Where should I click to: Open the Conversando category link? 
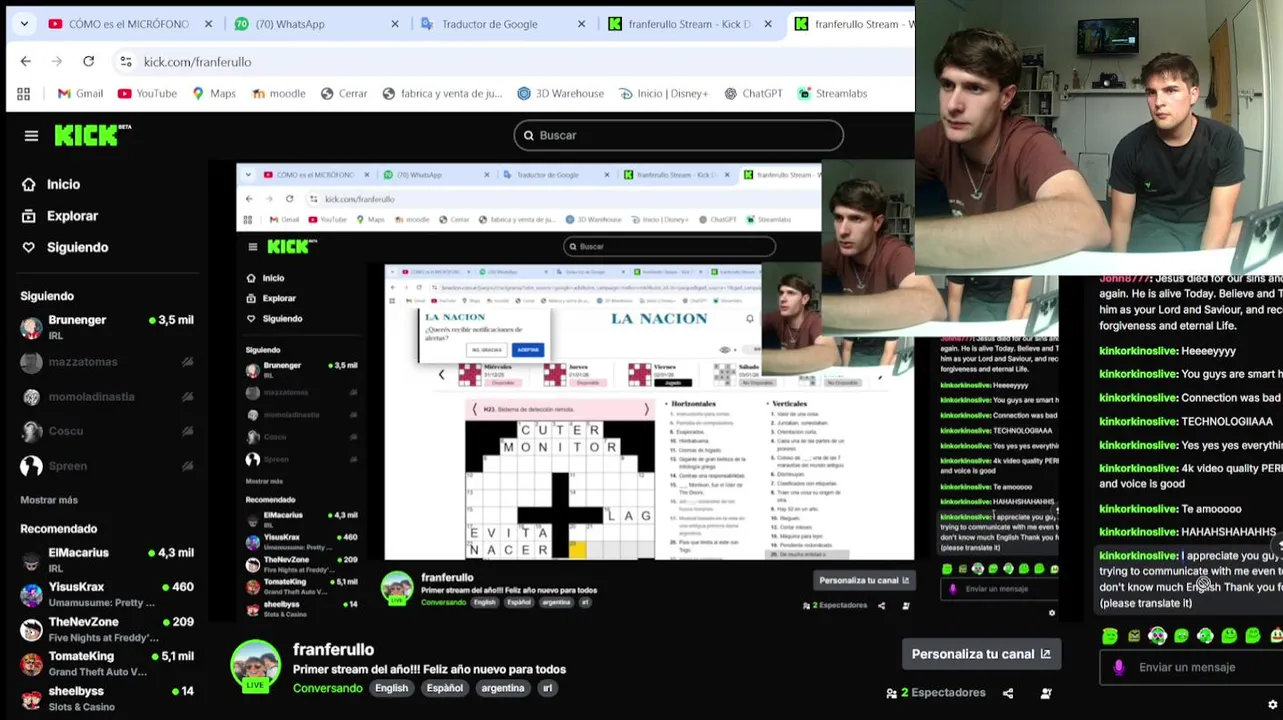pyautogui.click(x=327, y=688)
